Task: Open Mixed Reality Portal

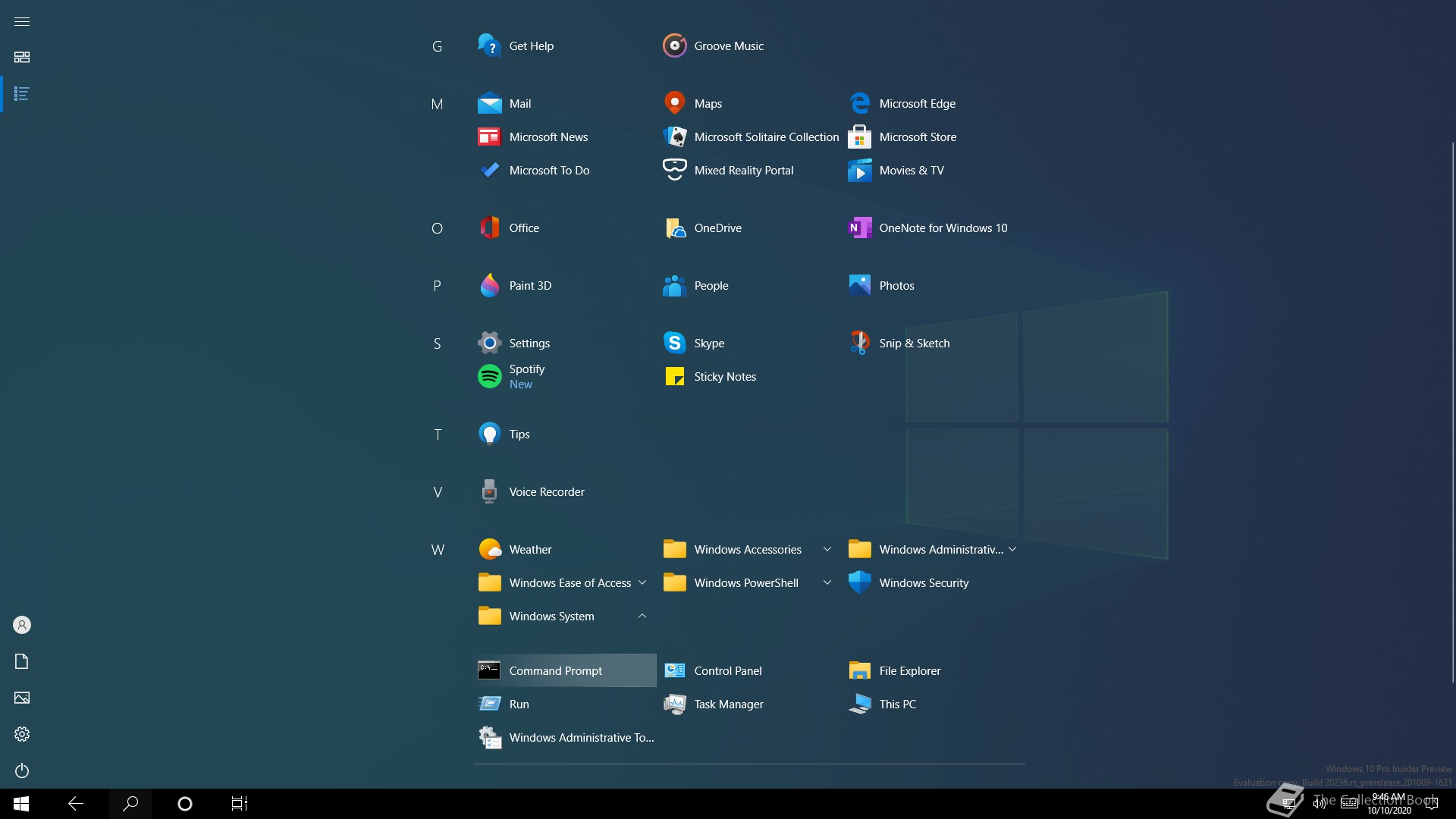Action: [749, 171]
